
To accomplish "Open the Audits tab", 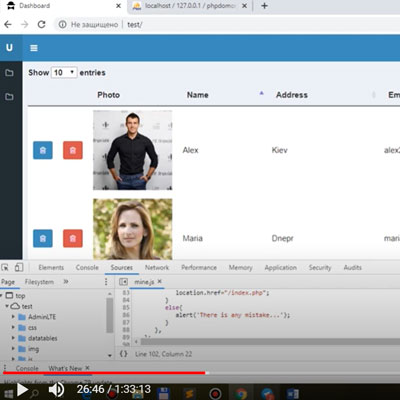I will click(353, 267).
